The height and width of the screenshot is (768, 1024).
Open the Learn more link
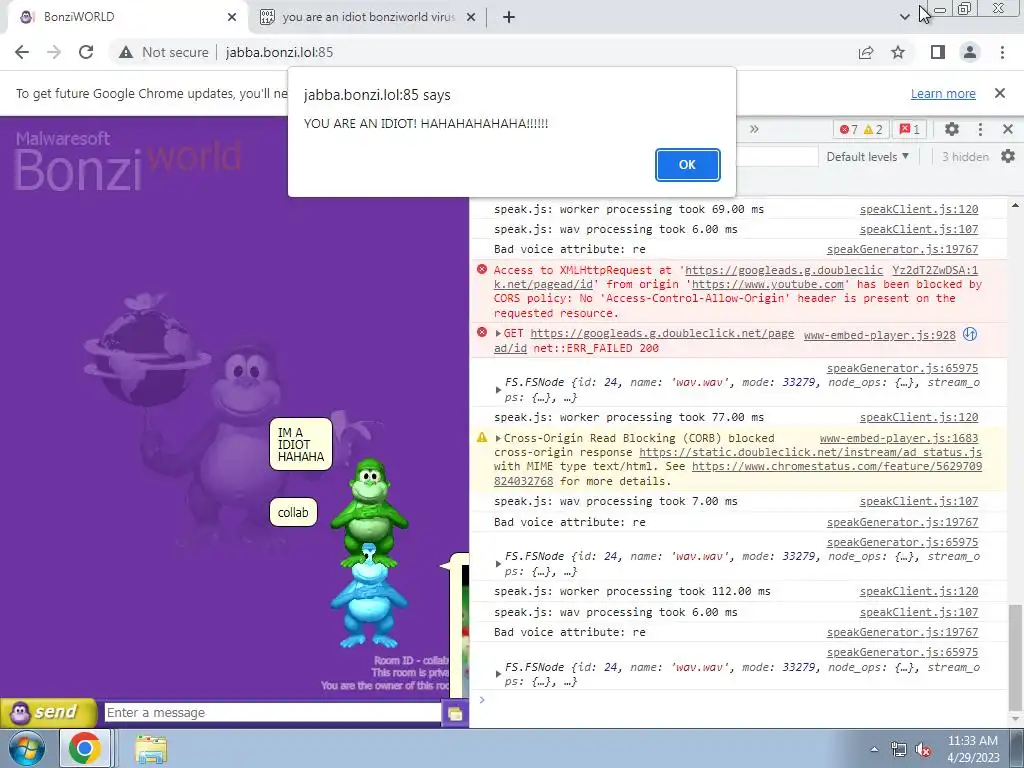tap(943, 93)
